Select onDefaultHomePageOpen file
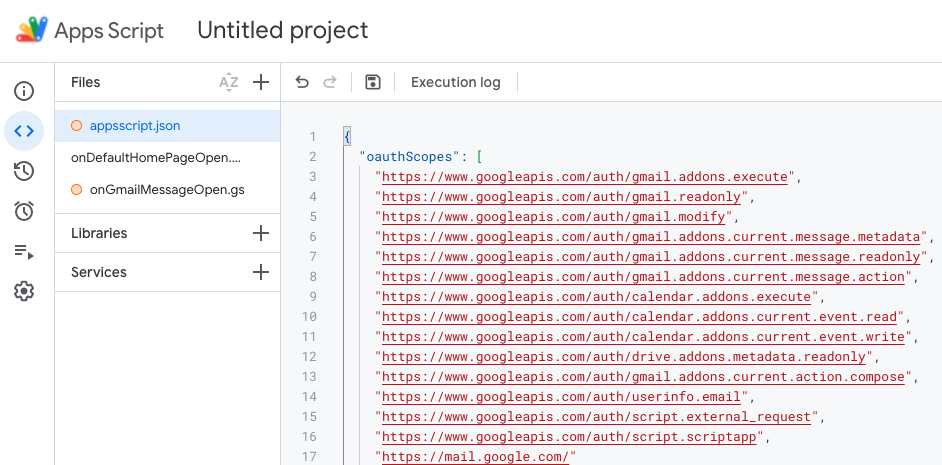Viewport: 942px width, 465px height. coord(168,158)
